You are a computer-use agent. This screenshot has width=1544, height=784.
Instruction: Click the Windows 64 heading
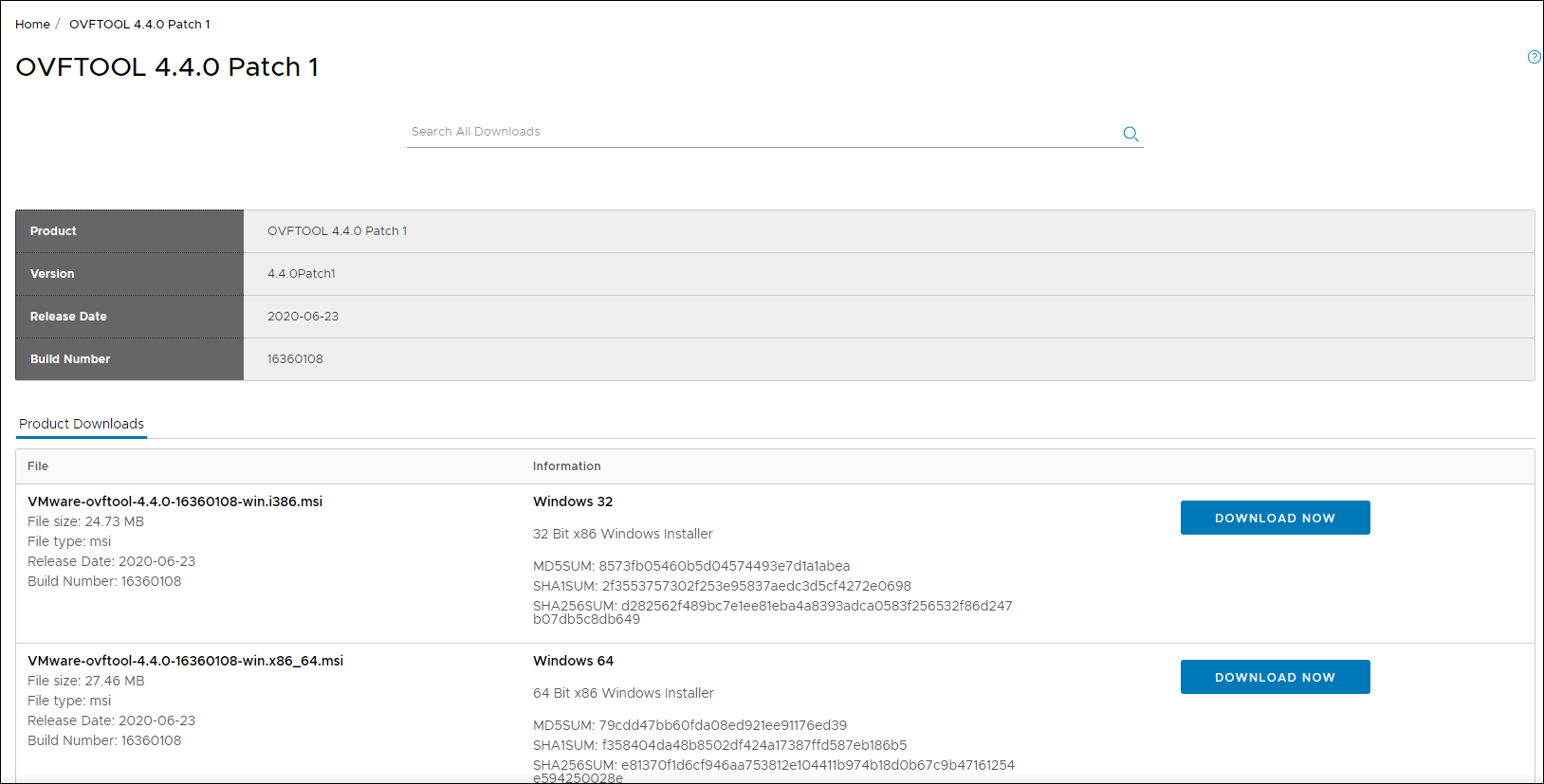[x=573, y=661]
